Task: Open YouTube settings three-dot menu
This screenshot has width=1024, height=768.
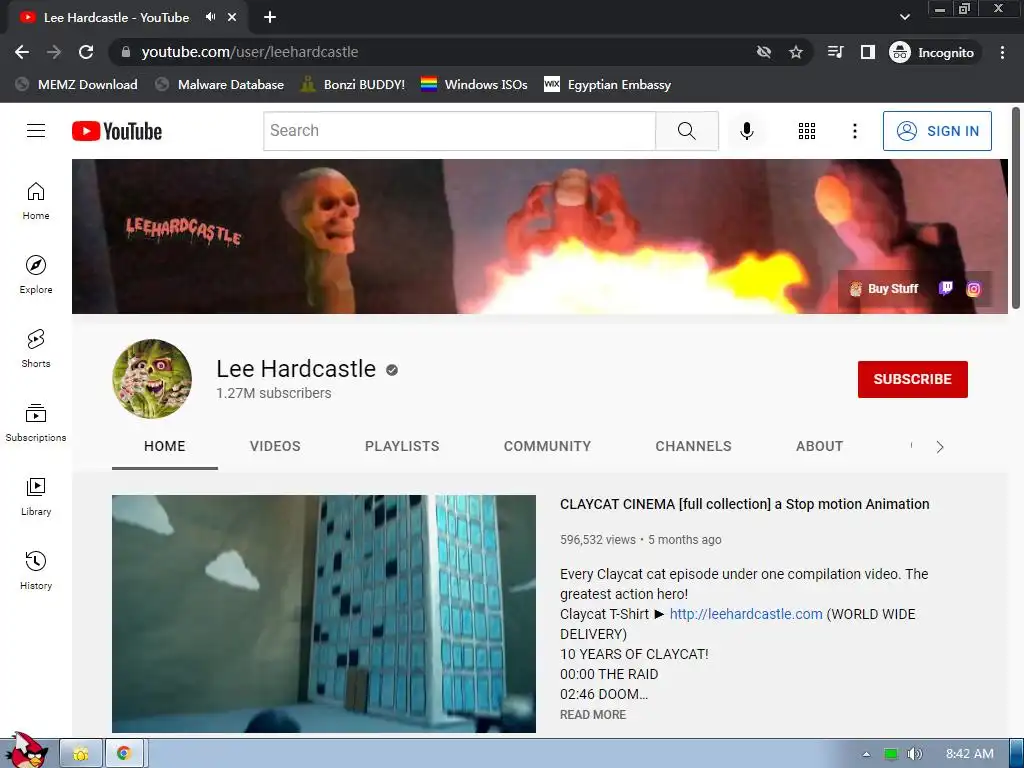Action: tap(854, 131)
